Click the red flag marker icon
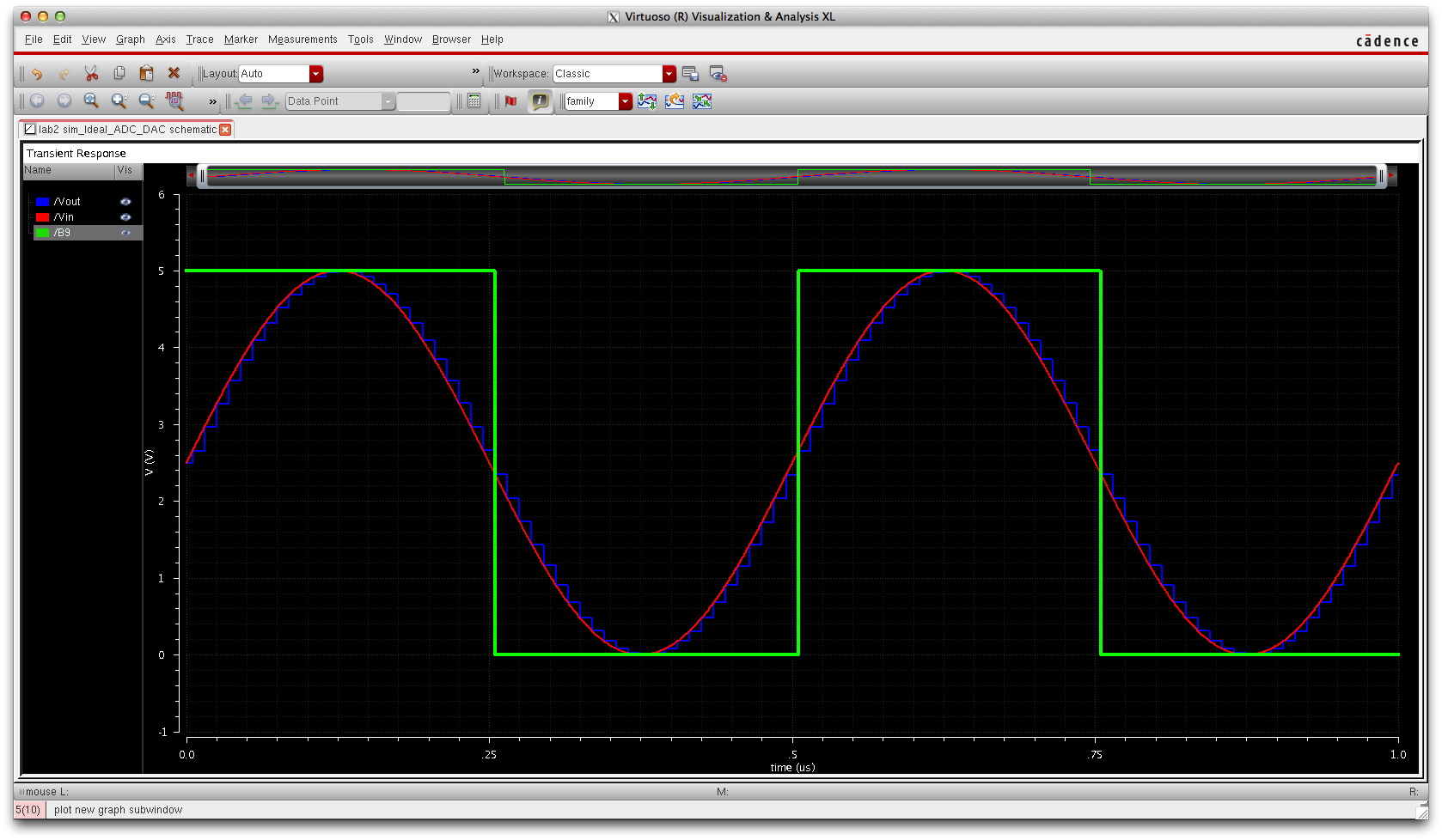 tap(511, 101)
